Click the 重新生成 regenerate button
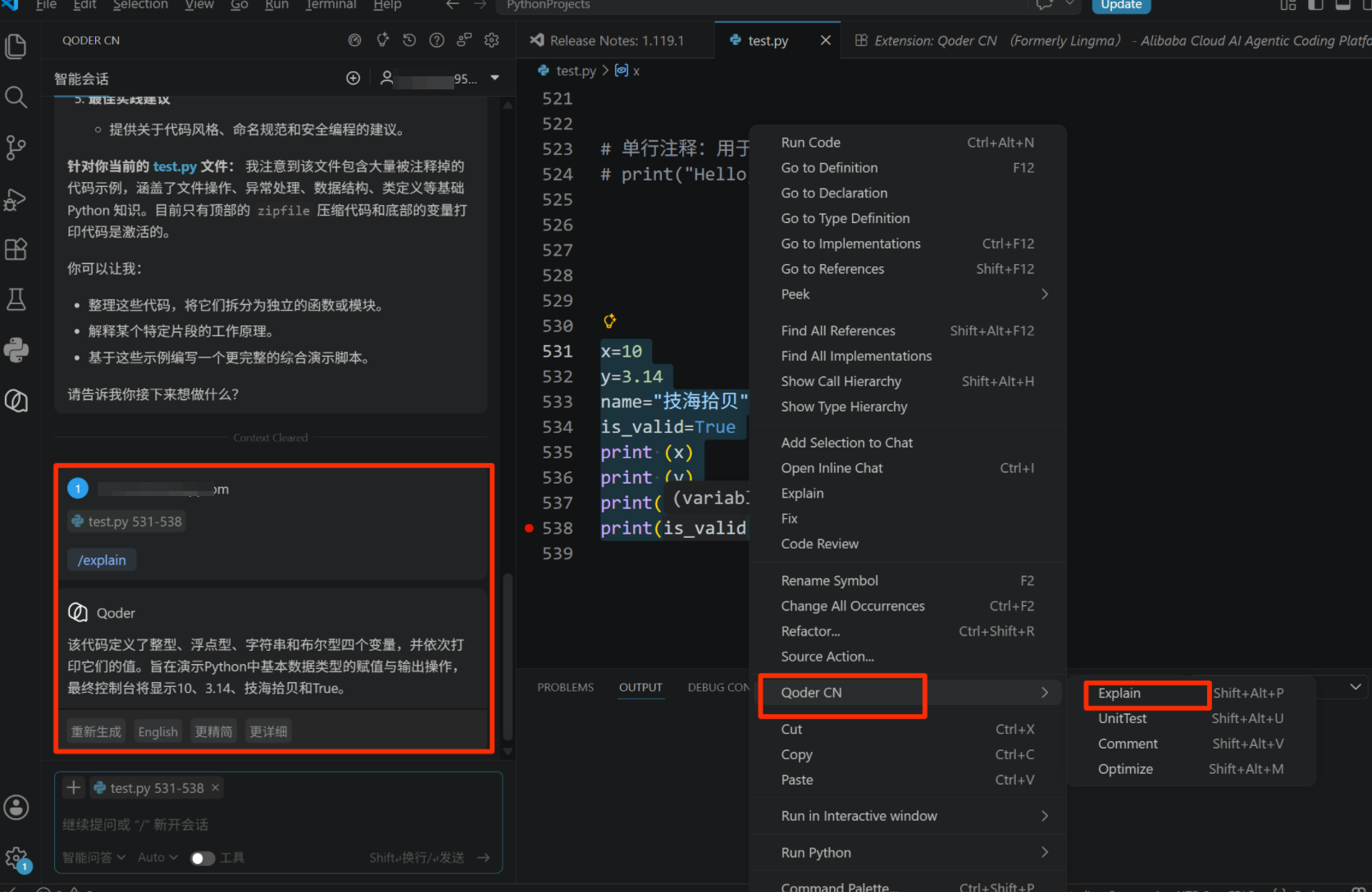Viewport: 1372px width, 892px height. point(96,731)
